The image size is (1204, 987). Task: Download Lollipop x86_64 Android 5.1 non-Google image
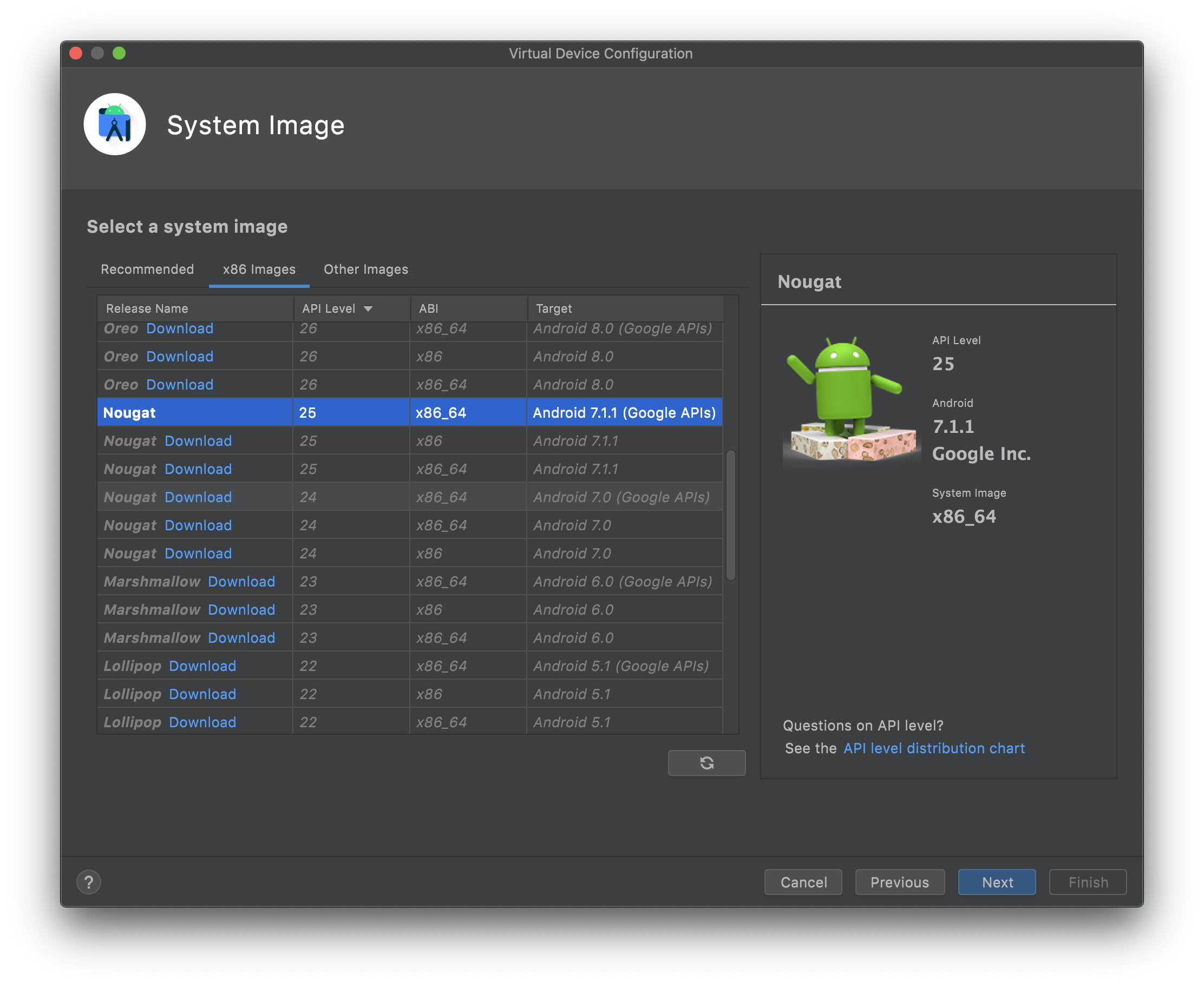point(202,722)
